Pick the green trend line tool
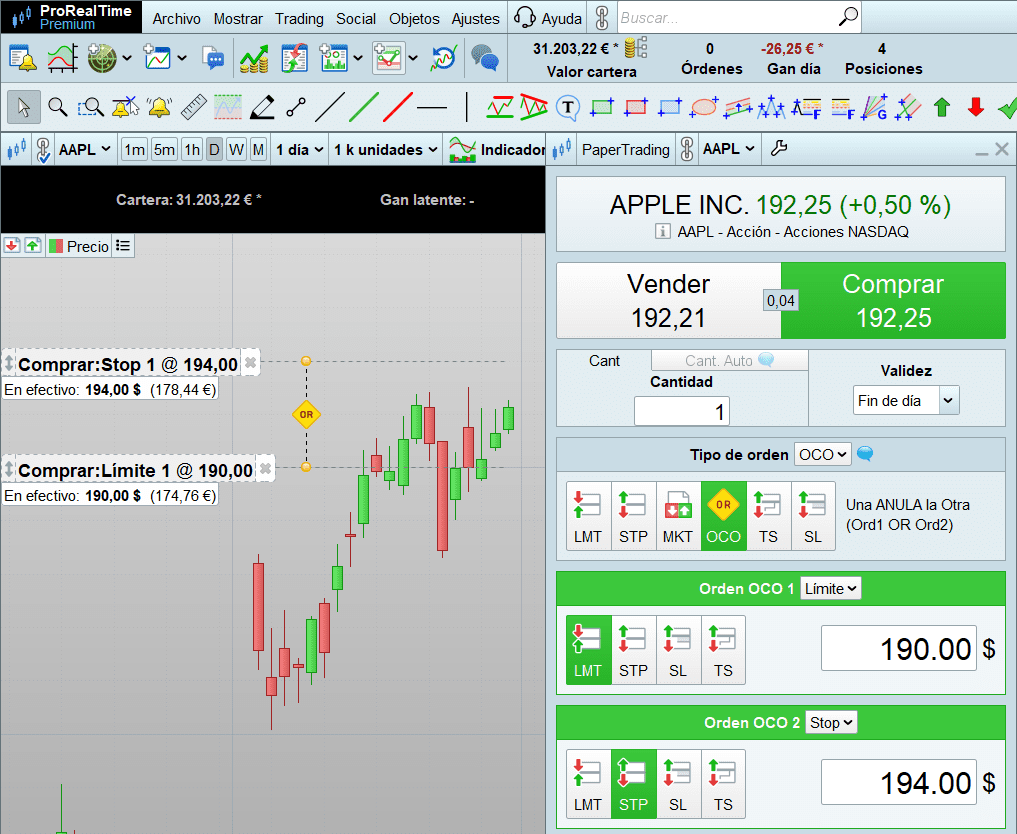The width and height of the screenshot is (1017, 834). point(363,107)
